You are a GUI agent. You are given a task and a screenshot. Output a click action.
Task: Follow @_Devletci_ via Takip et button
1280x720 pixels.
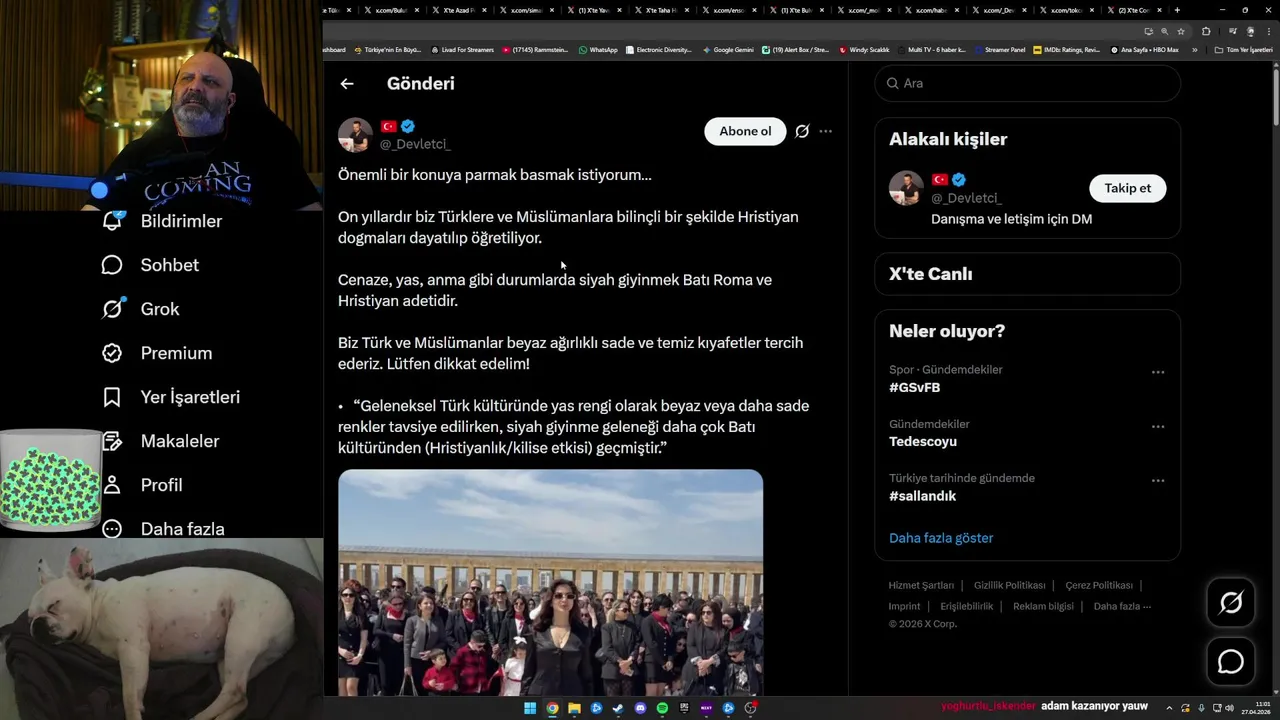coord(1127,188)
